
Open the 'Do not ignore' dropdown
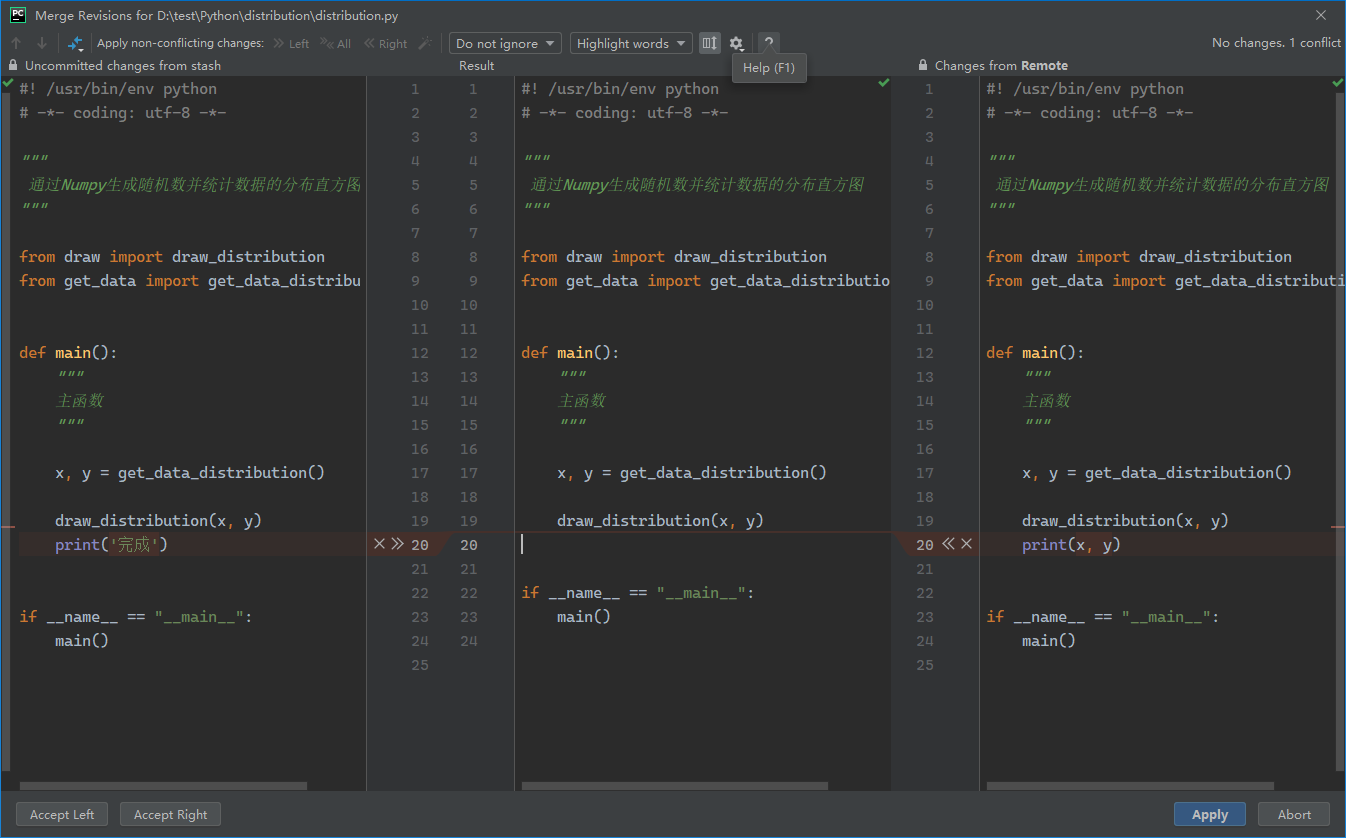pos(505,43)
